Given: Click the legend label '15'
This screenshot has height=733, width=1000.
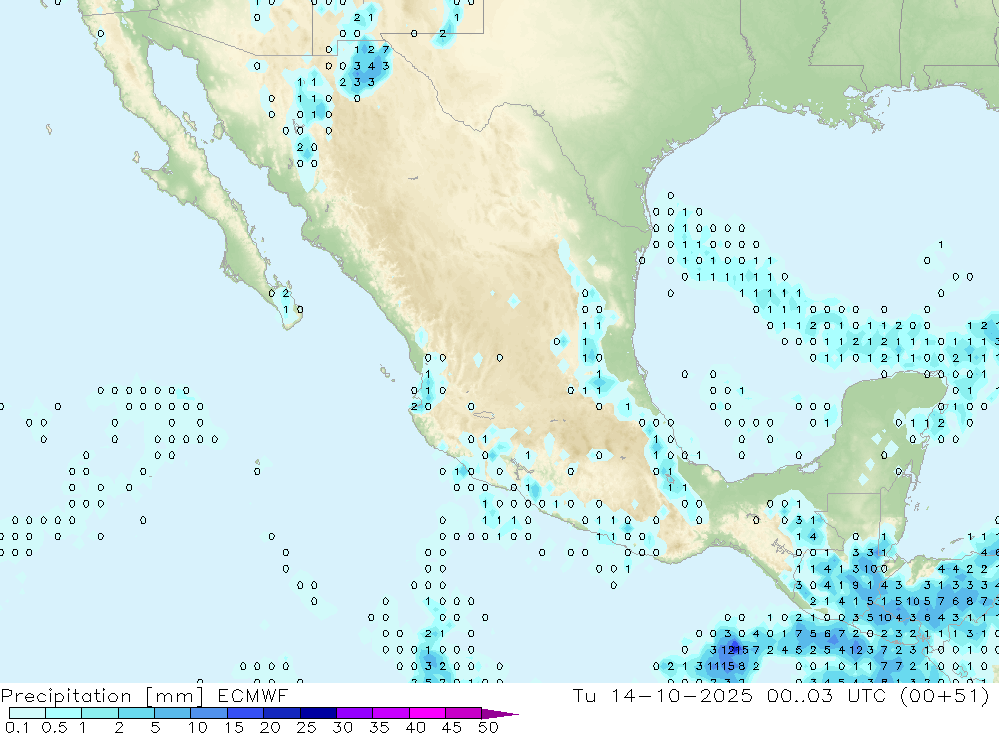Looking at the screenshot, I should point(233,727).
